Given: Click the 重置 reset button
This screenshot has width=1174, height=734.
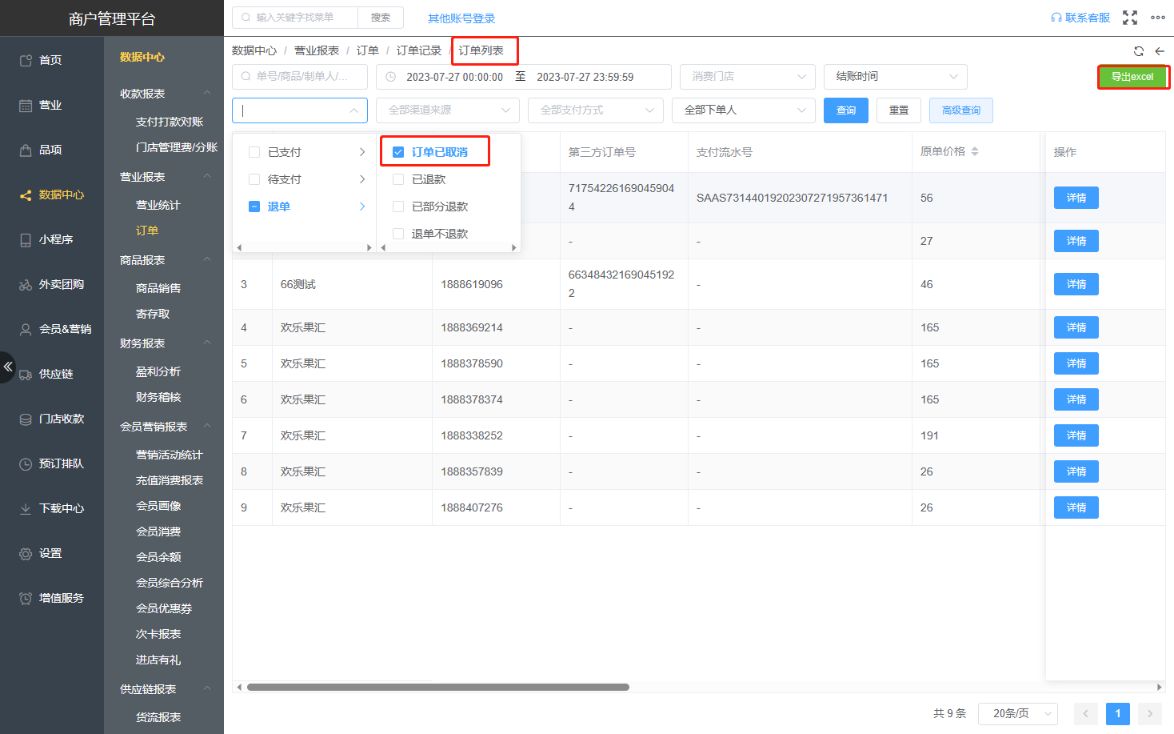Looking at the screenshot, I should (898, 110).
